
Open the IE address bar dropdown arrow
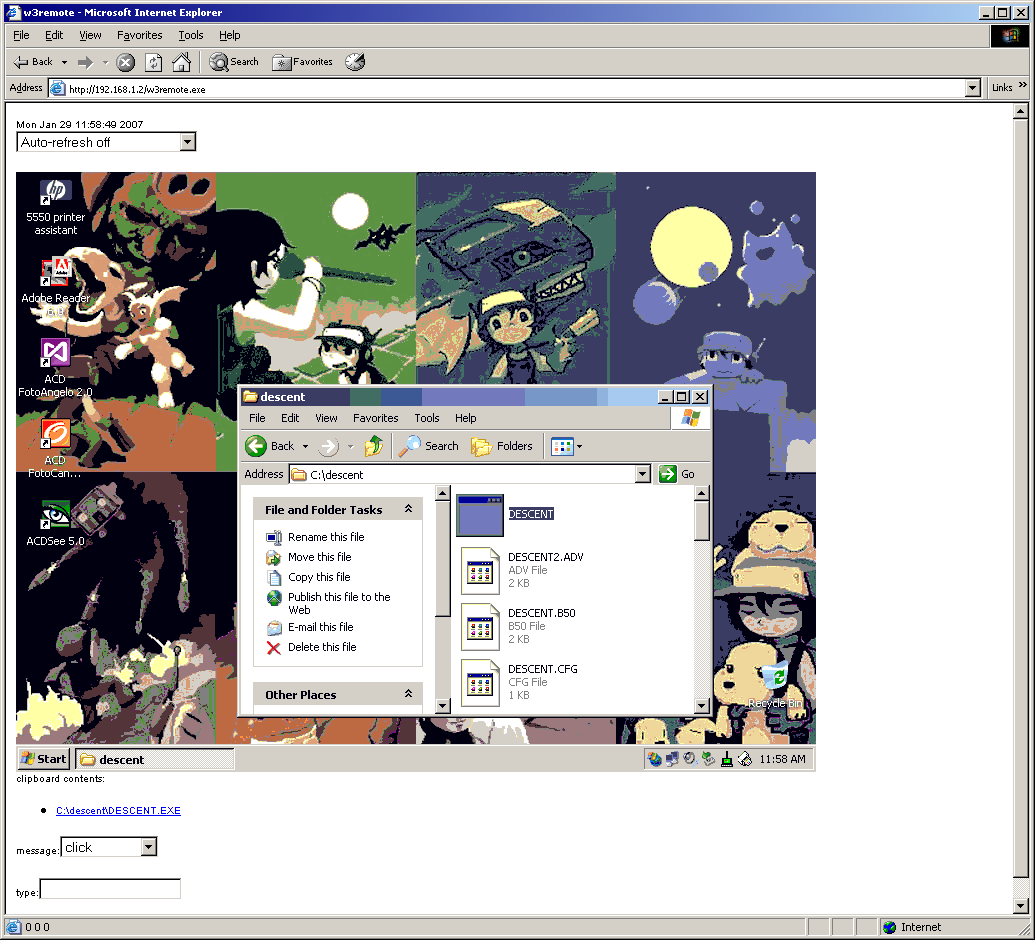coord(972,88)
